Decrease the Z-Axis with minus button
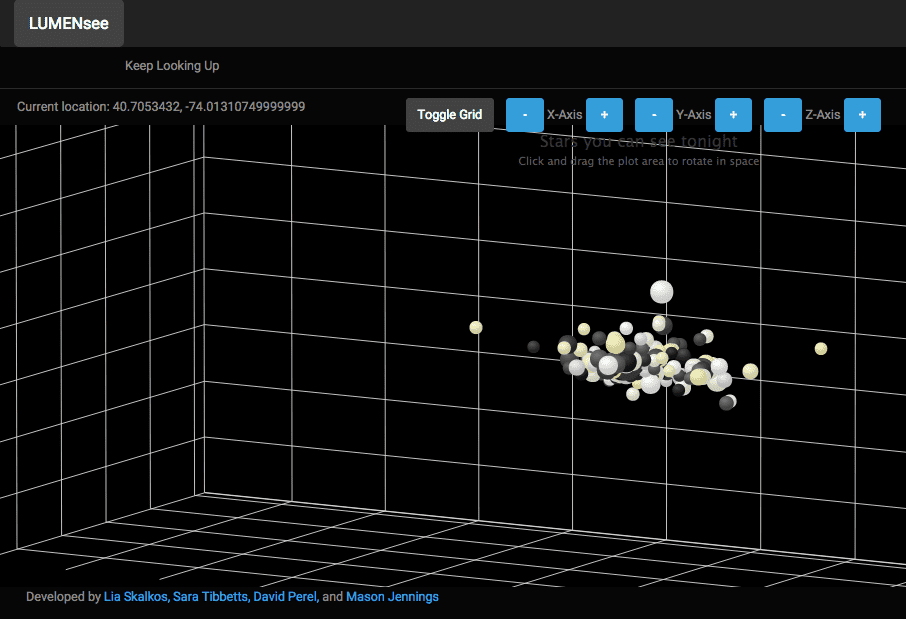906x619 pixels. pyautogui.click(x=782, y=114)
